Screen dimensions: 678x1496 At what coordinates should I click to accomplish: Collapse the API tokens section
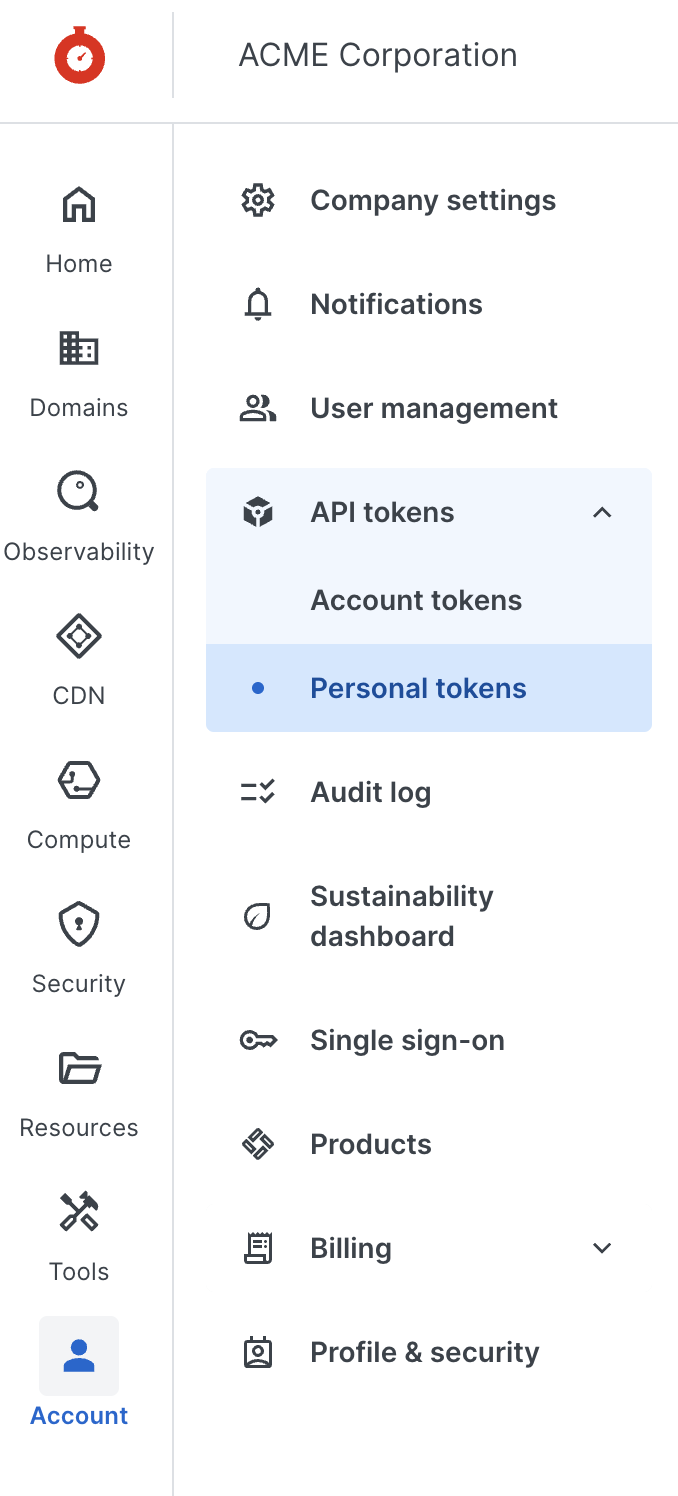pyautogui.click(x=602, y=512)
